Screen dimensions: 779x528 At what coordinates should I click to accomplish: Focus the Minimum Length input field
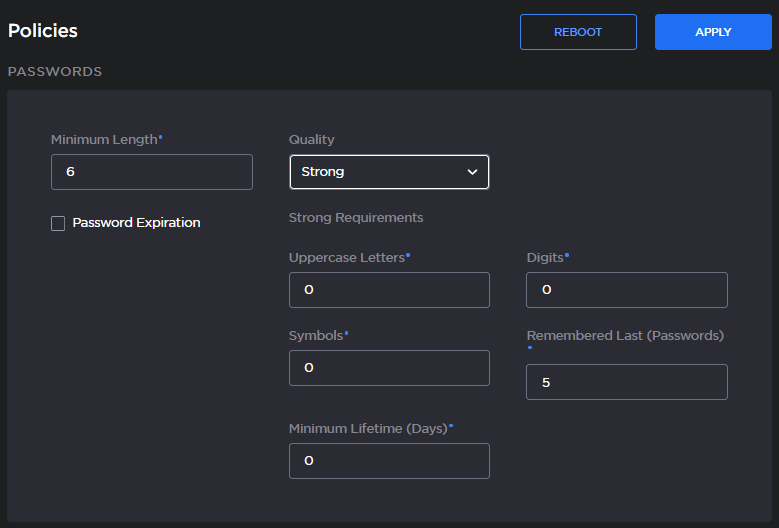151,172
